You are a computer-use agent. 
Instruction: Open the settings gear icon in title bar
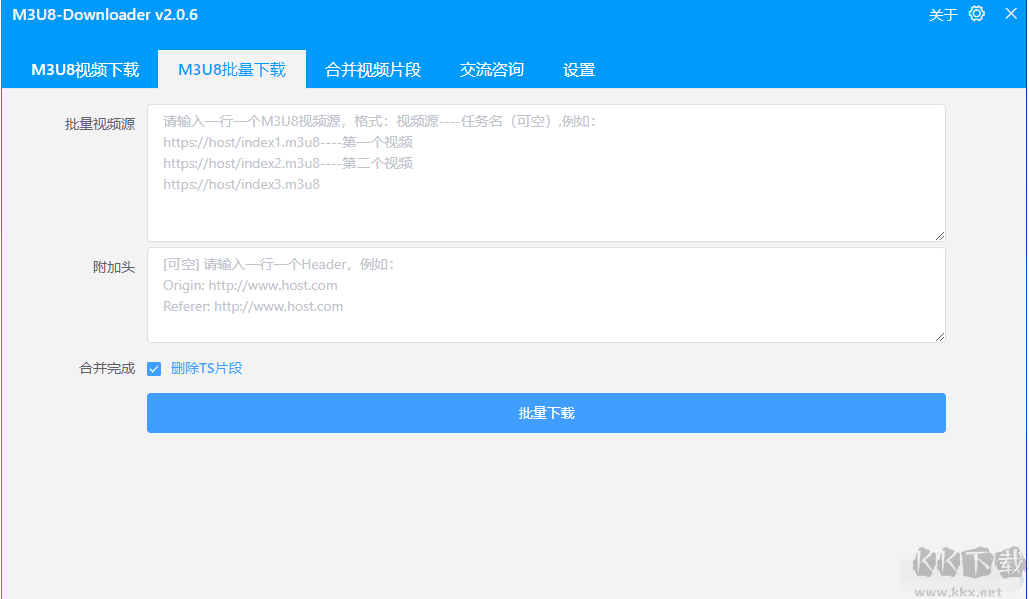click(x=976, y=14)
